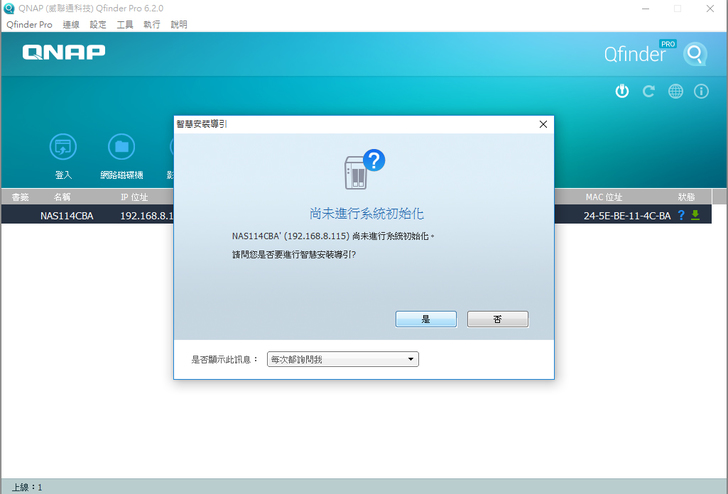Click the refresh icon in the header
Image resolution: width=728 pixels, height=494 pixels.
(649, 91)
